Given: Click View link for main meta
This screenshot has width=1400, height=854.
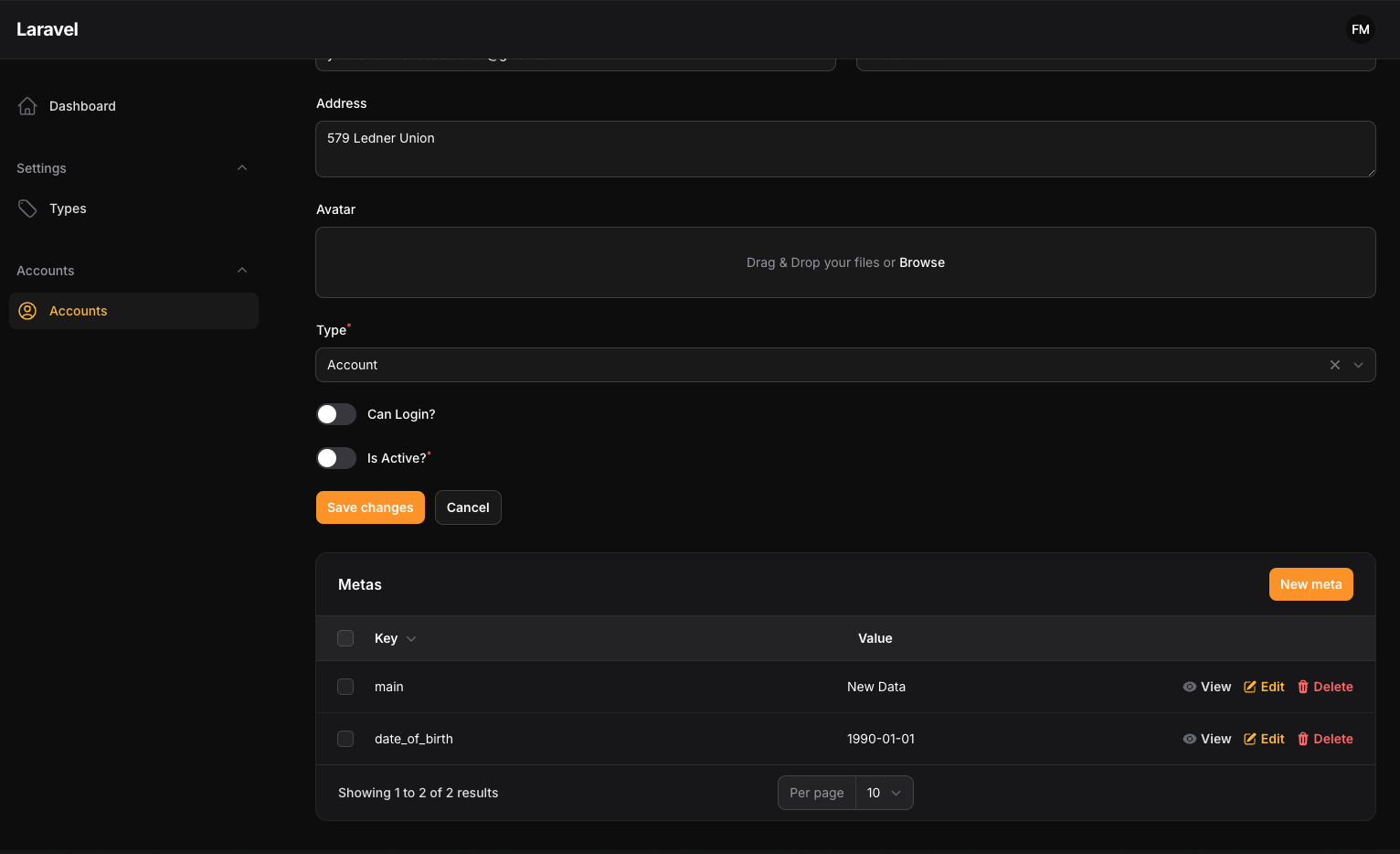Looking at the screenshot, I should pos(1207,687).
